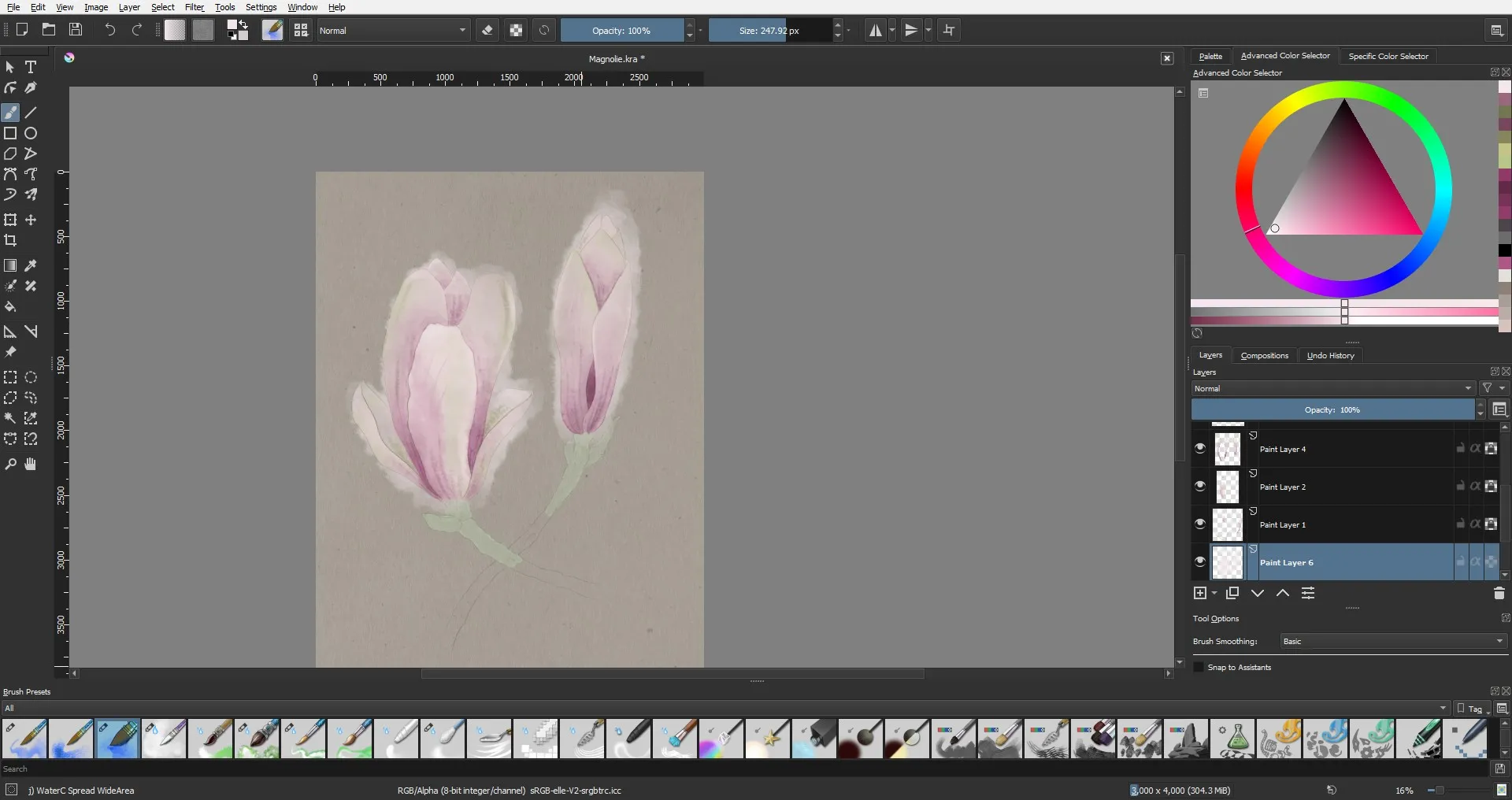Viewport: 1512px width, 800px height.
Task: Choose the Ellipse shape tool
Action: (x=31, y=134)
